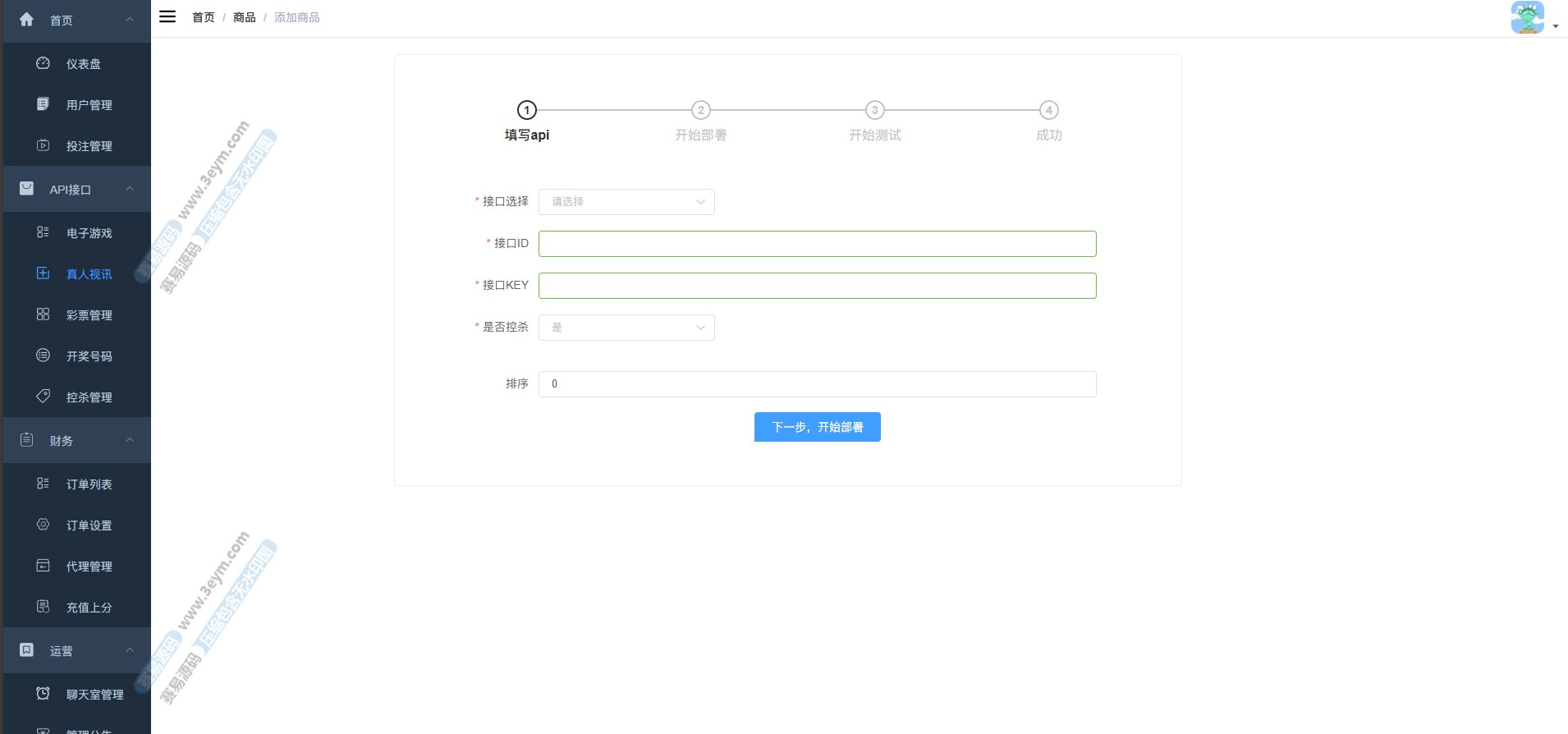
Task: Click the 聊天室管理 clock icon
Action: (44, 694)
